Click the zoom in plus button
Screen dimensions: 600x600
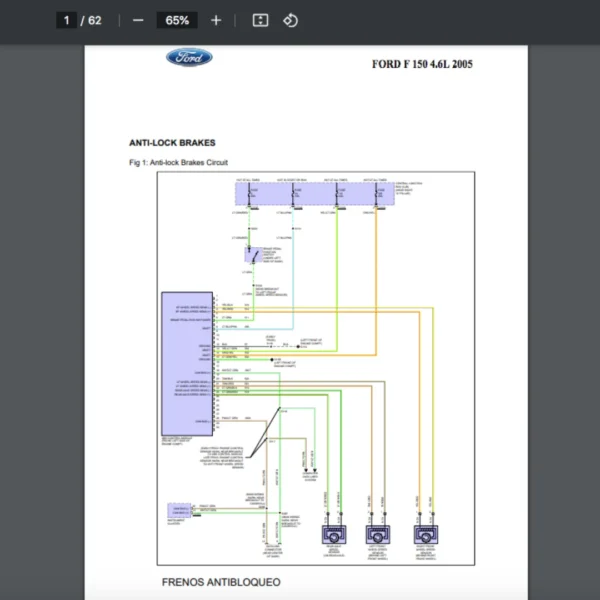[216, 20]
